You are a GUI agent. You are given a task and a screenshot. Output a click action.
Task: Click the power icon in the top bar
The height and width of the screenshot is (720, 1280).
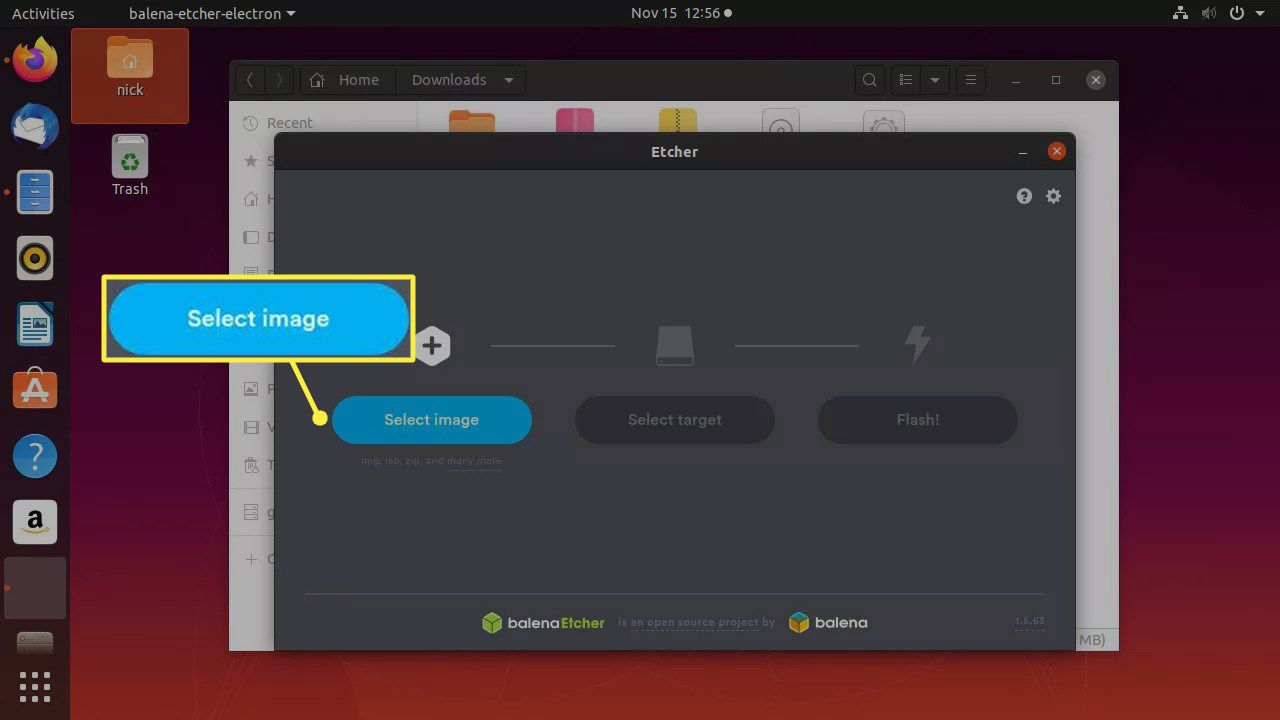(1237, 14)
